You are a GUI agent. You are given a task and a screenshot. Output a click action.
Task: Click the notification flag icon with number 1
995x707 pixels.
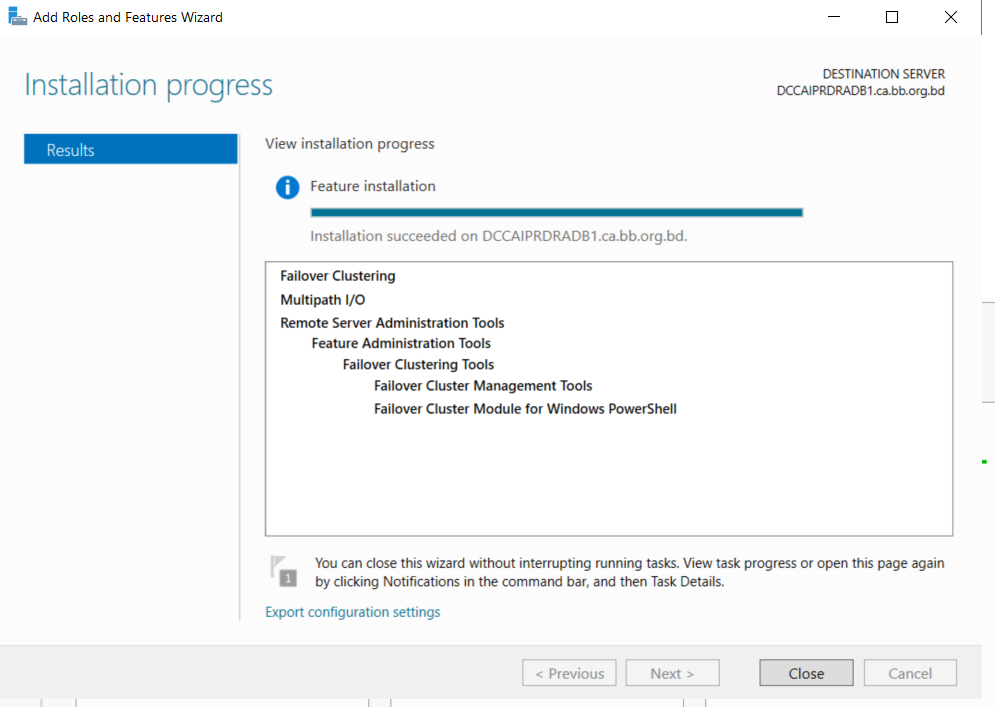tap(284, 571)
